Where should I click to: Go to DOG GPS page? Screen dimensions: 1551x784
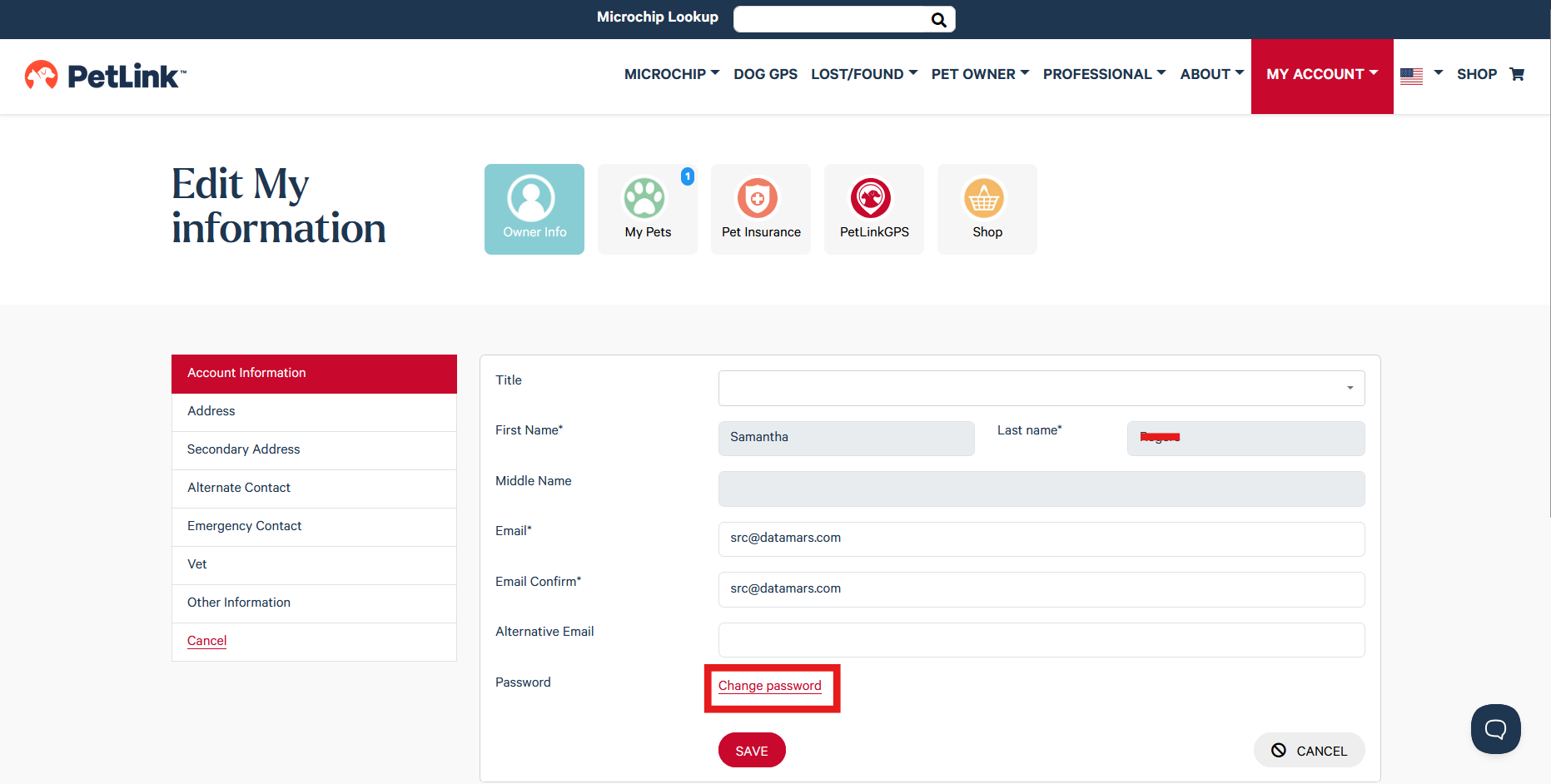click(x=765, y=74)
